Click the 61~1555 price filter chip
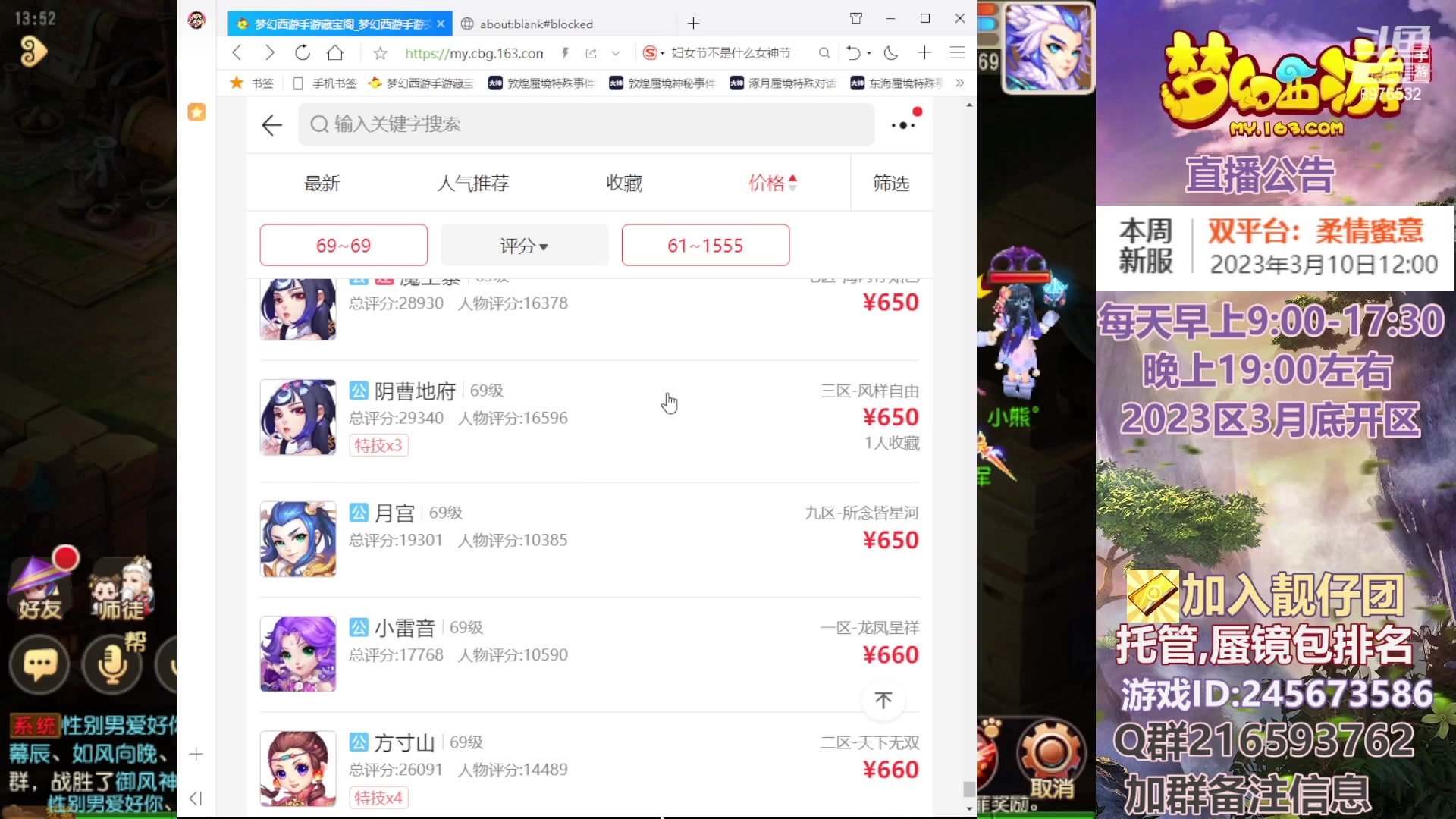Viewport: 1456px width, 819px height. tap(705, 245)
